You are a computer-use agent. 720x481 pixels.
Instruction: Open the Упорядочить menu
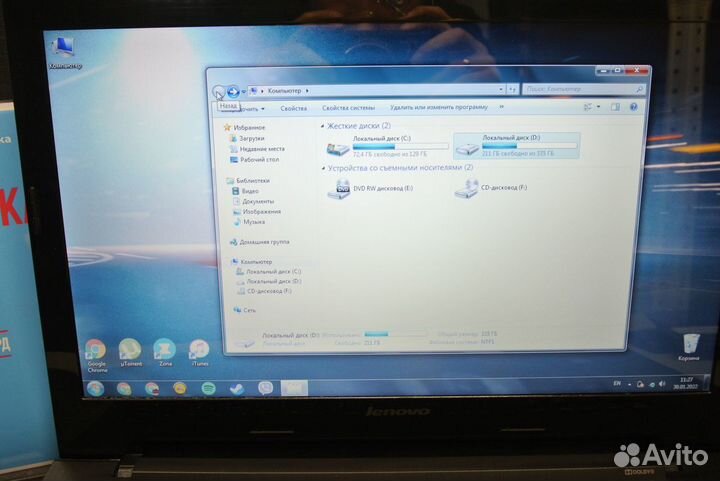click(x=243, y=109)
